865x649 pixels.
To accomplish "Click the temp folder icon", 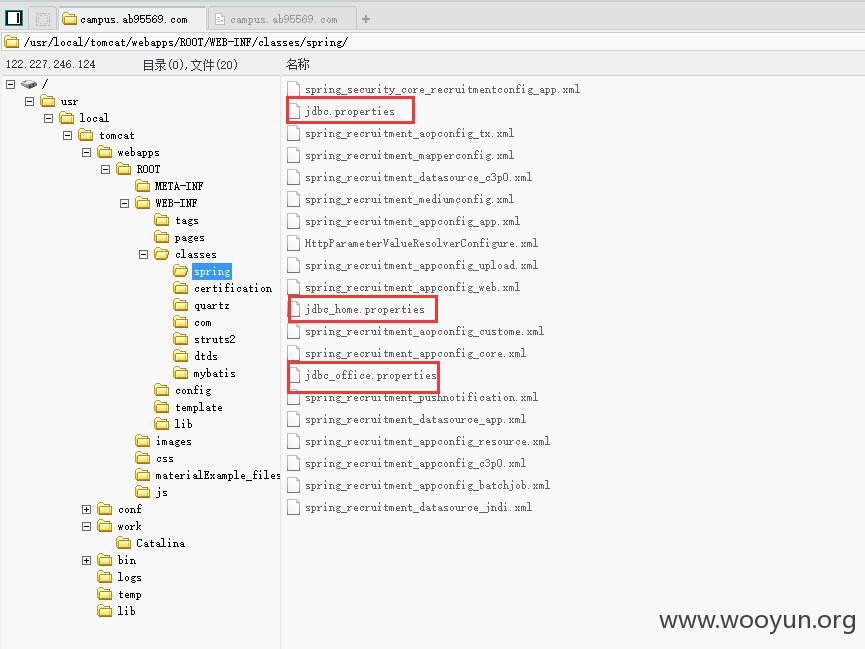I will coord(104,594).
